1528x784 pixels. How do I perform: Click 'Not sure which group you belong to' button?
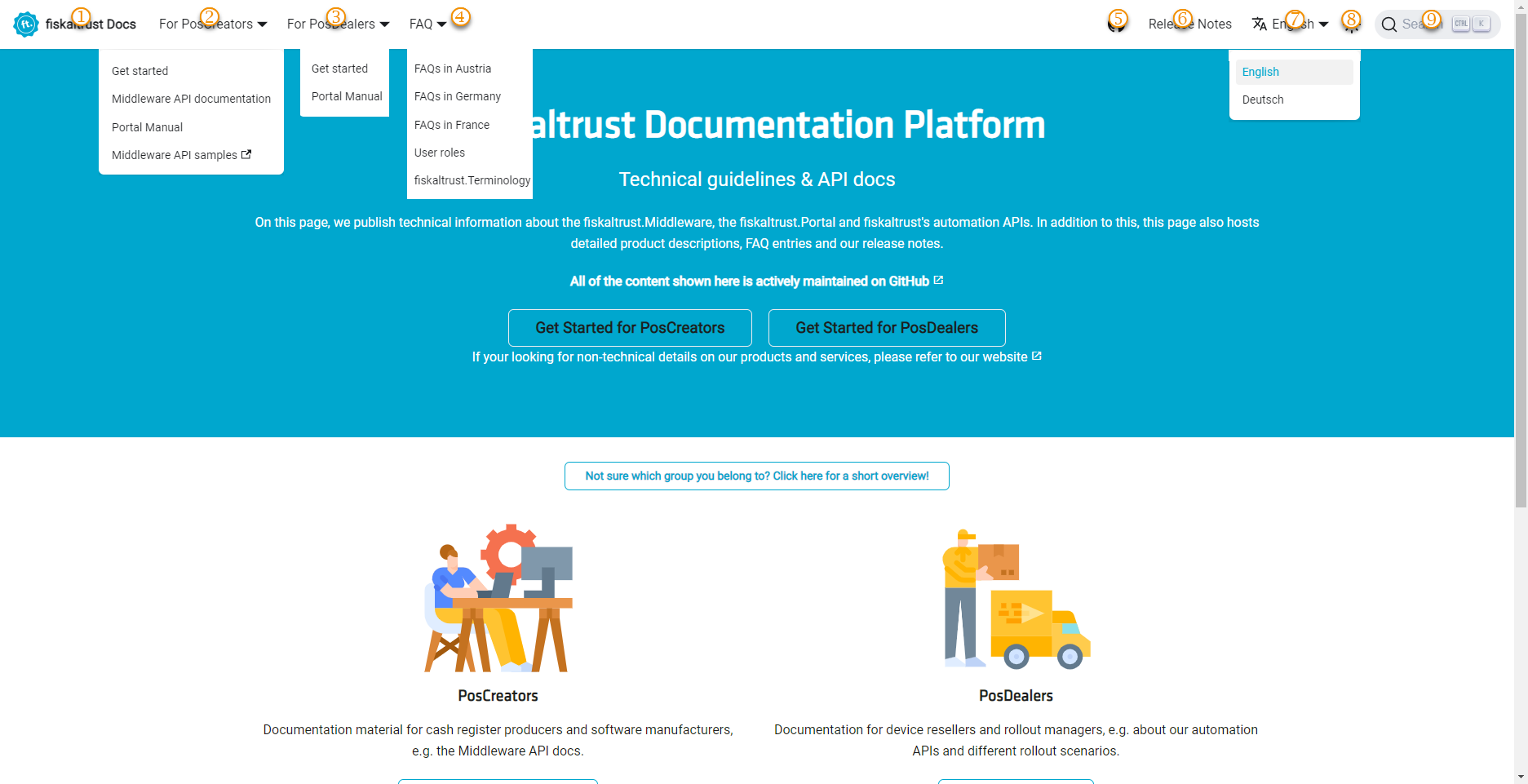coord(757,476)
